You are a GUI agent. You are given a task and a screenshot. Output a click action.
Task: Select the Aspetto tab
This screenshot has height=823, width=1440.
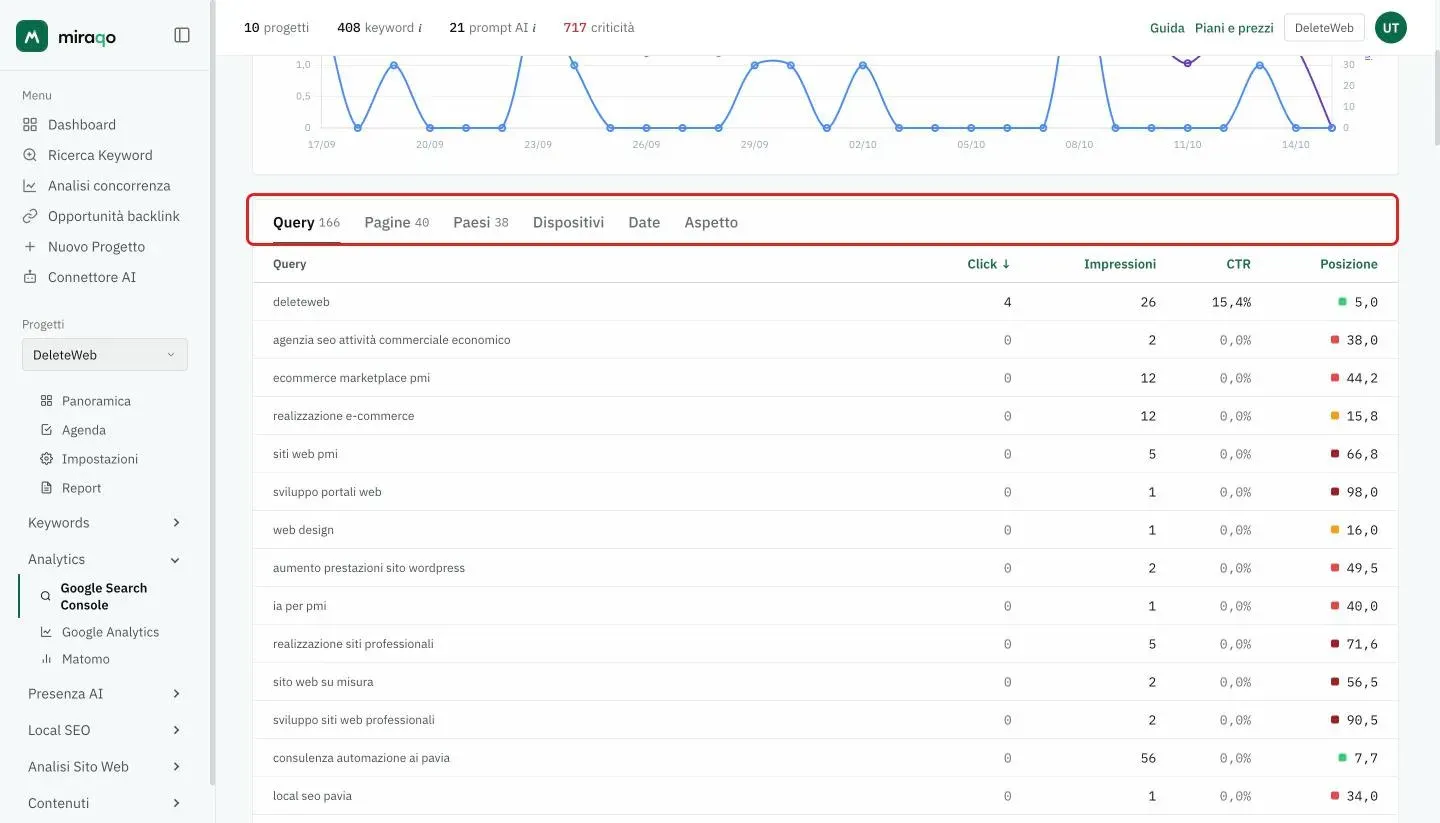coord(711,222)
